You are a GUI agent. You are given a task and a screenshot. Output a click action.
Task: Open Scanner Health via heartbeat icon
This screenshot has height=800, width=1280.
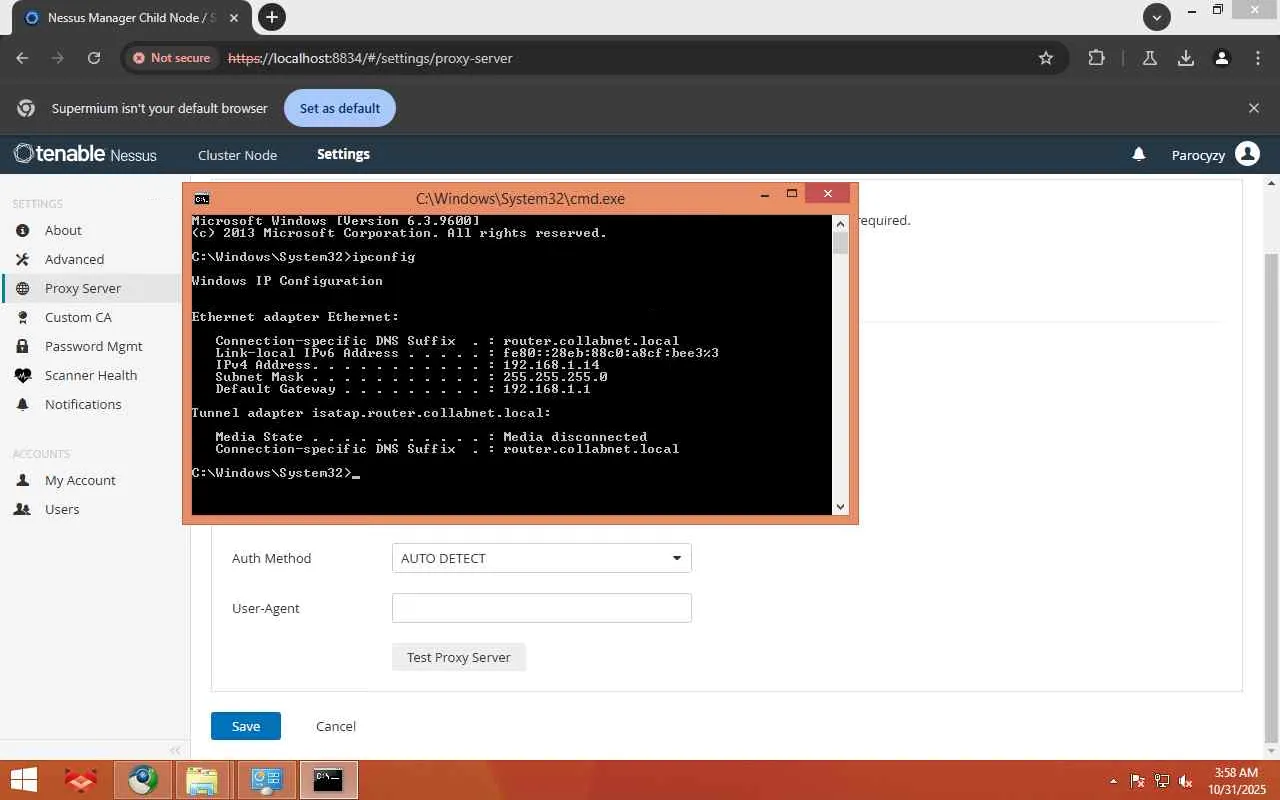(x=23, y=375)
